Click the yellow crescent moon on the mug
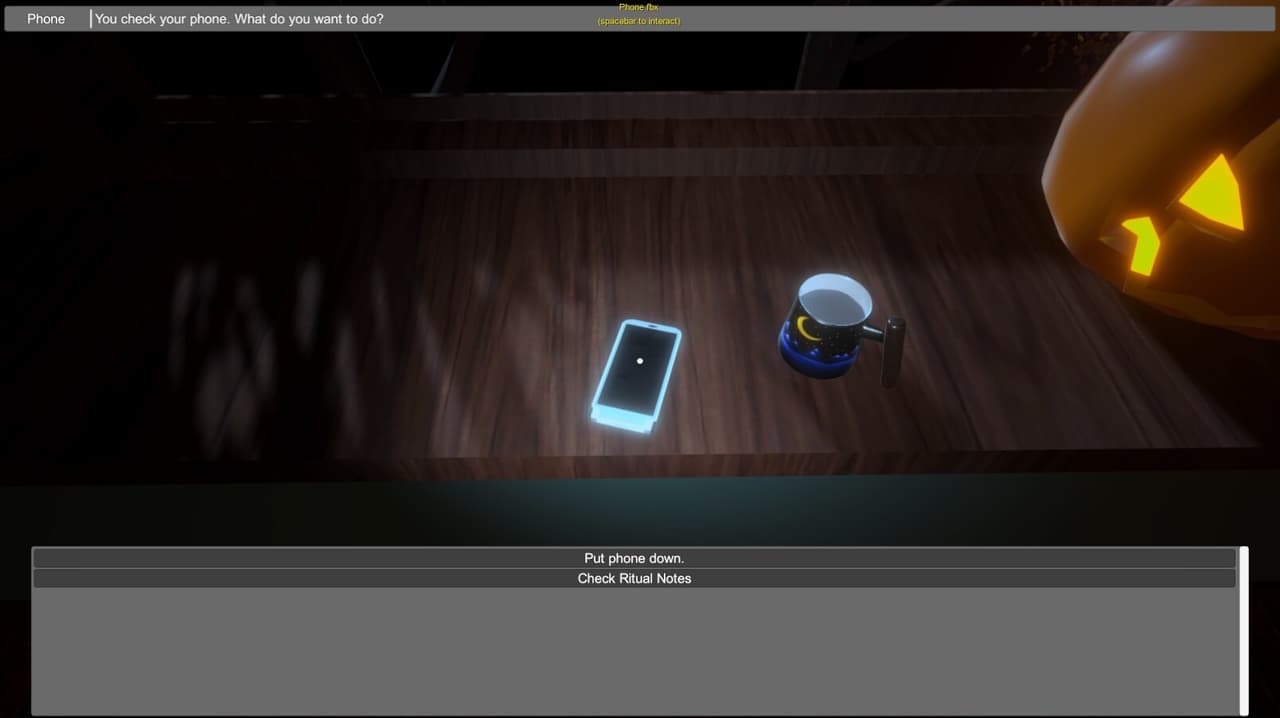 tap(805, 327)
